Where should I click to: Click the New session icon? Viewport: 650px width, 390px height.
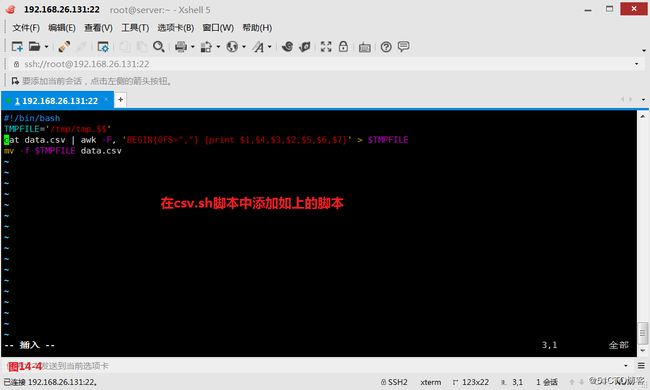[17, 46]
